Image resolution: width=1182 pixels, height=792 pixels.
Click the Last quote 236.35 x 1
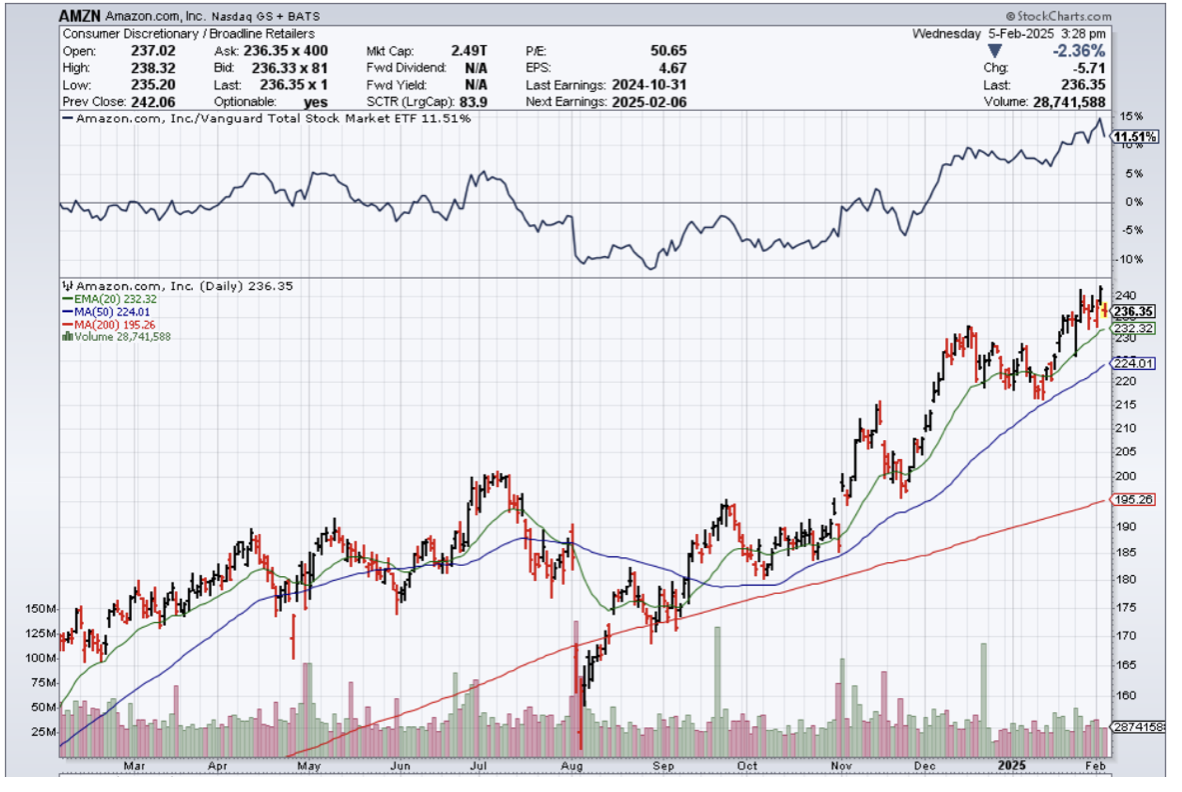[294, 85]
